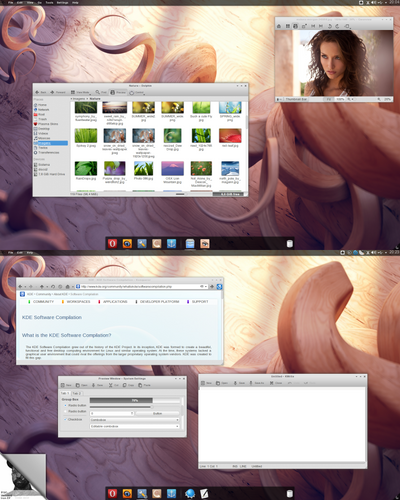Toggle the Preview button in Dolphin
Screen dimensions: 400x500
click(x=118, y=92)
